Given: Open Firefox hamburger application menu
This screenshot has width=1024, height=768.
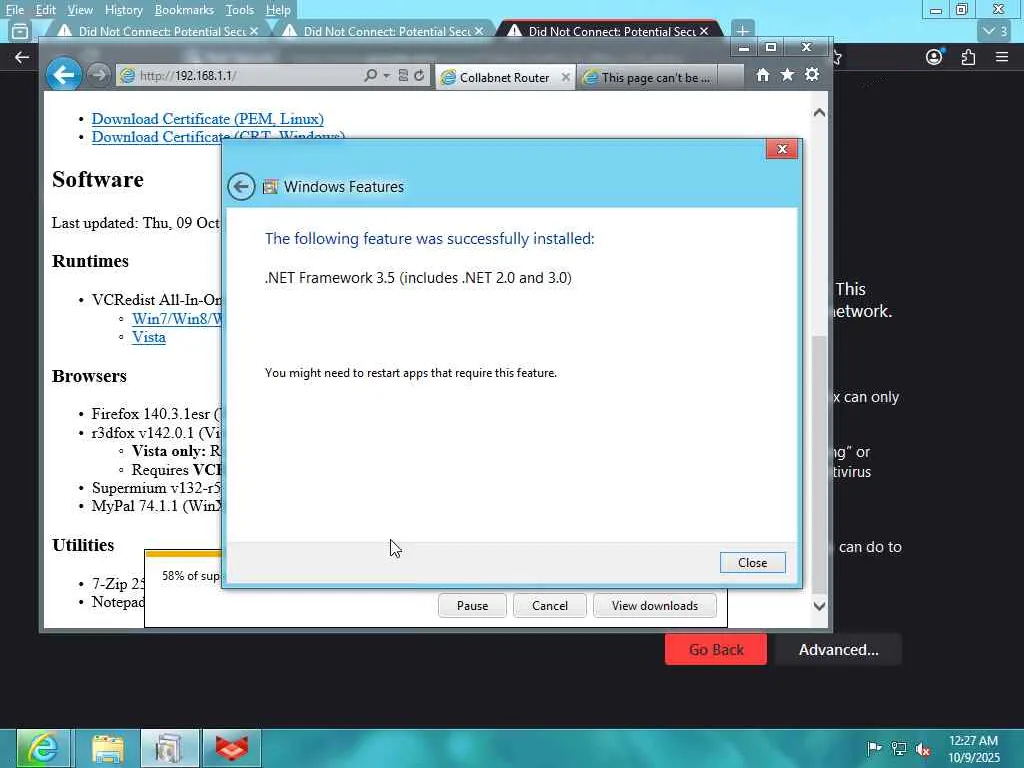Looking at the screenshot, I should (x=1002, y=57).
